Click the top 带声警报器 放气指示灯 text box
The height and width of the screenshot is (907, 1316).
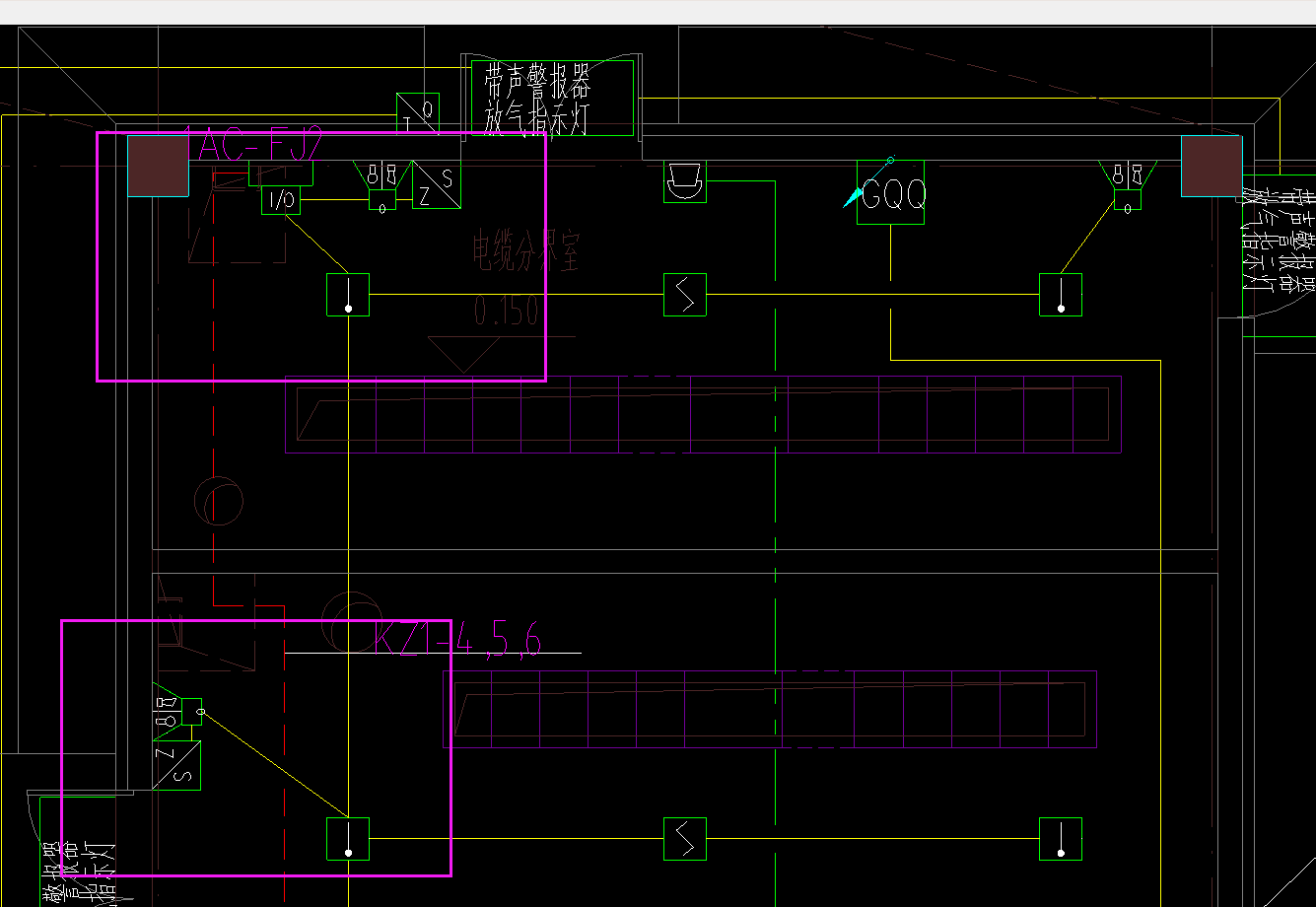click(552, 98)
